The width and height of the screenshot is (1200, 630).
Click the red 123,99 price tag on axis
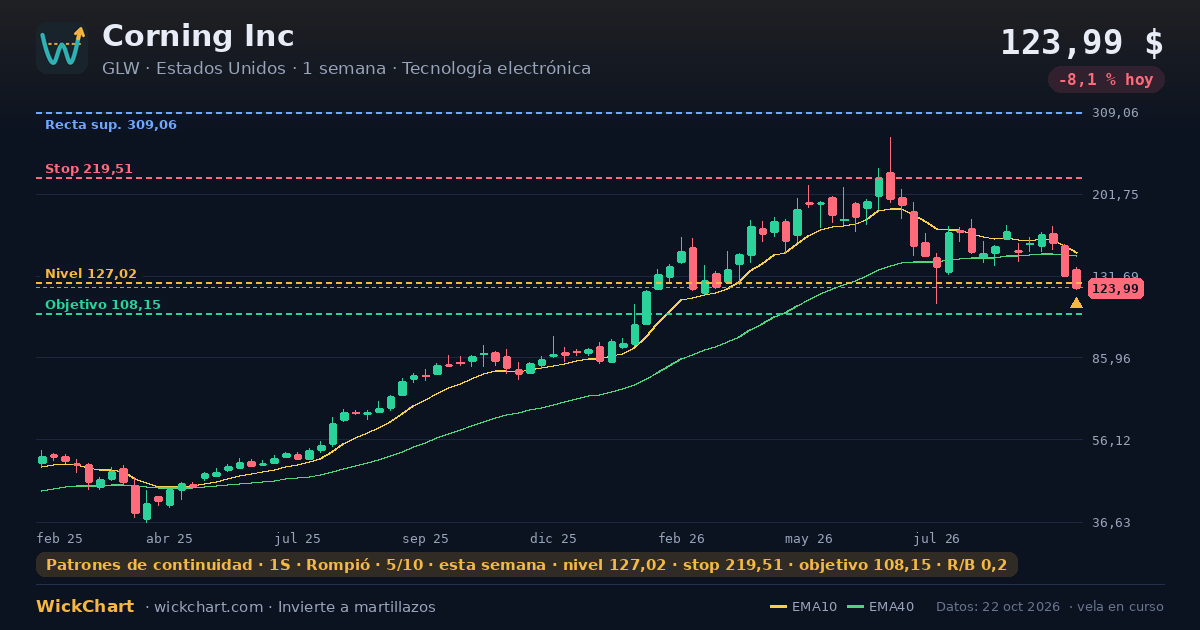1115,289
